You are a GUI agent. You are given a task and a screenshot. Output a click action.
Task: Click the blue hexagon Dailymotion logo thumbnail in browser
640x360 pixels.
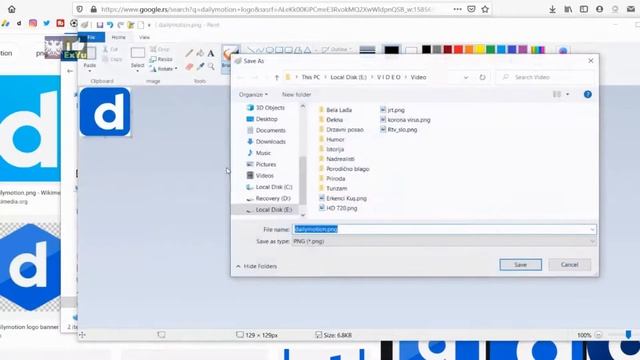point(30,267)
